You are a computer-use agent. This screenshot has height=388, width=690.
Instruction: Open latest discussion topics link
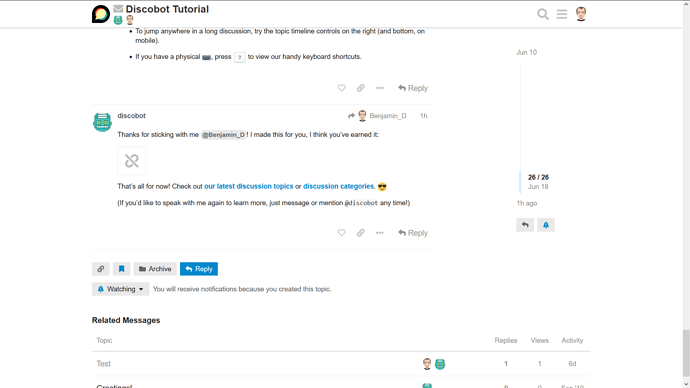click(x=249, y=186)
